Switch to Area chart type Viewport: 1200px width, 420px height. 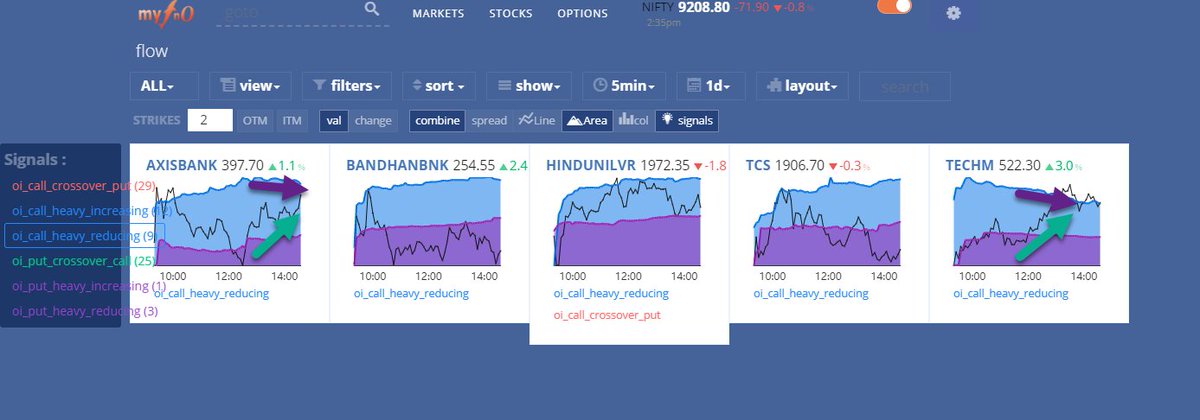(x=587, y=120)
